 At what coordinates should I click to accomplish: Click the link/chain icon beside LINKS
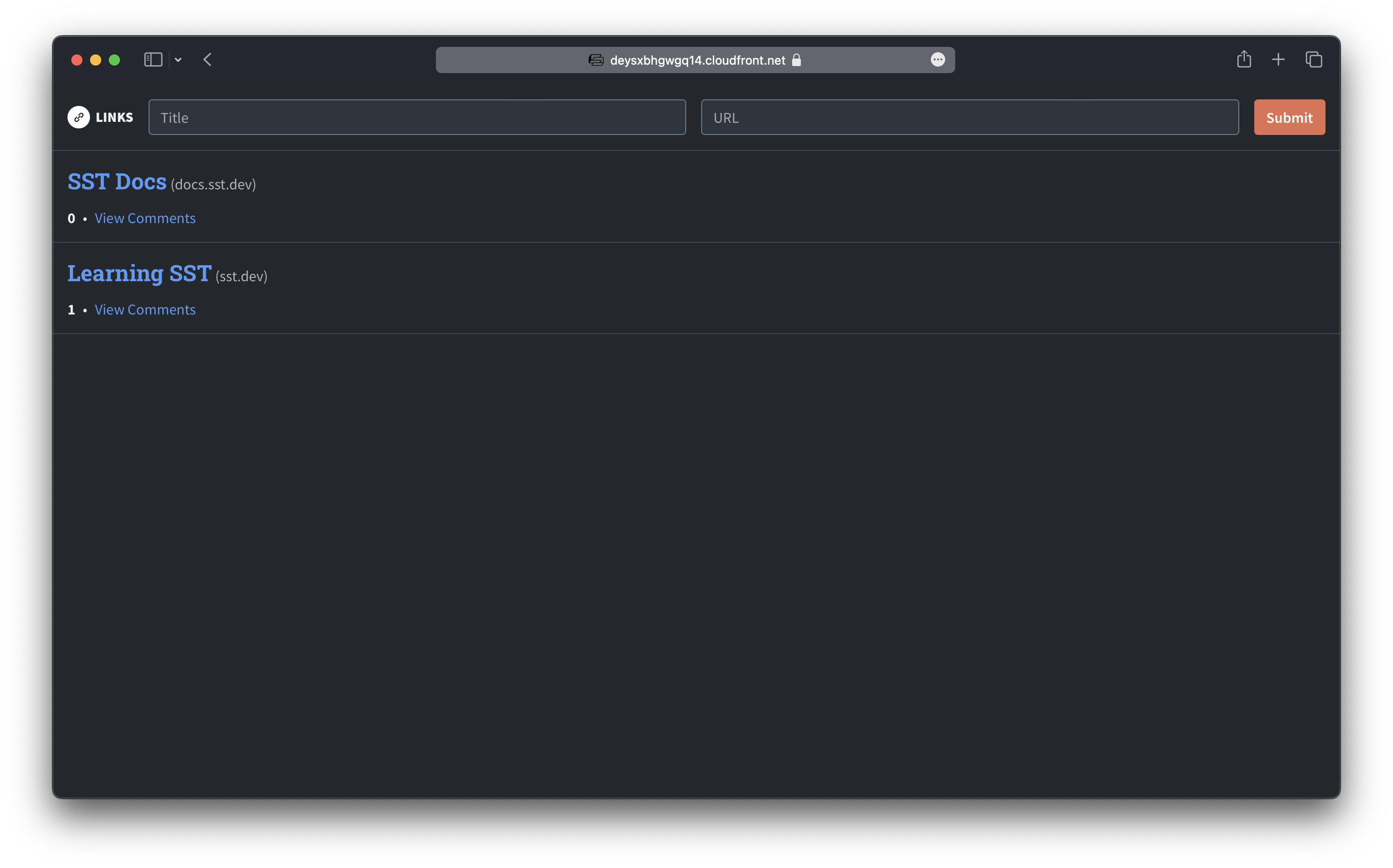(78, 117)
